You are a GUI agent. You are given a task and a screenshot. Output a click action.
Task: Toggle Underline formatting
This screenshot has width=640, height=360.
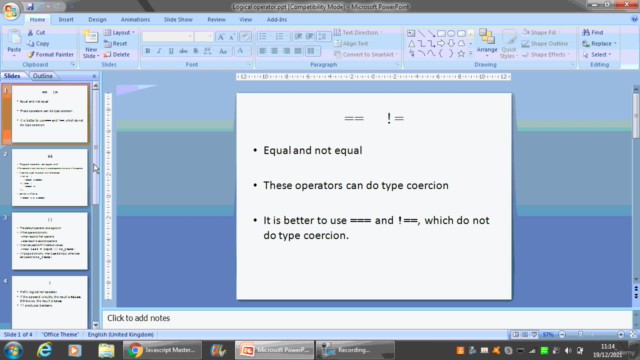pyautogui.click(x=171, y=51)
